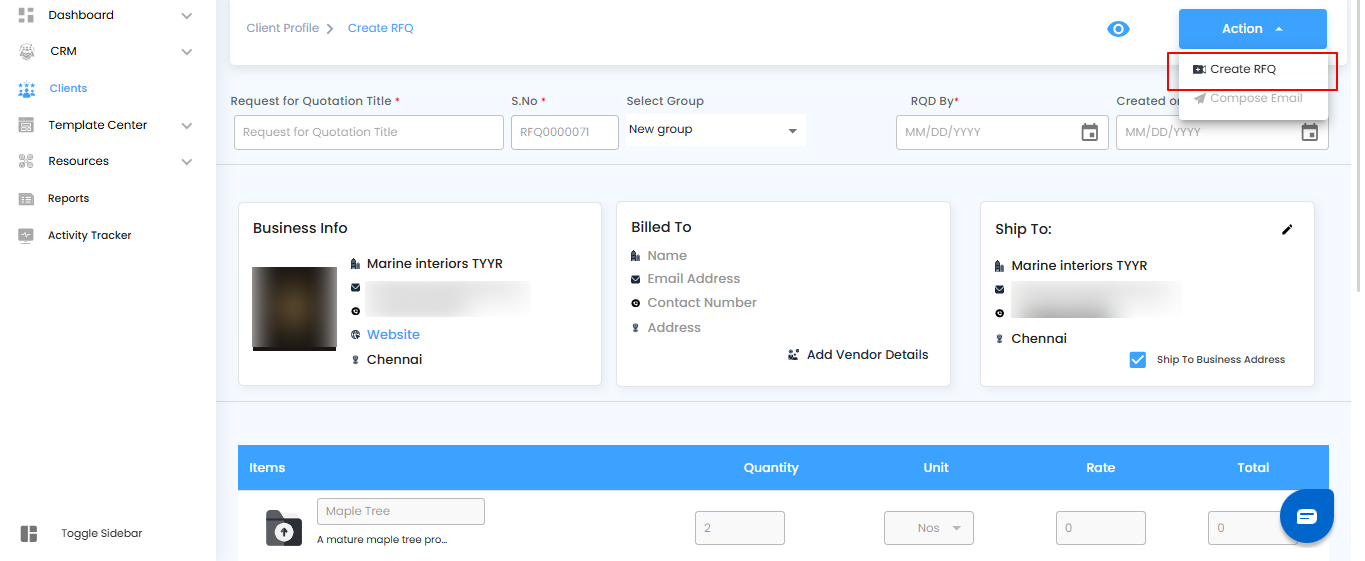Click the eye preview icon
This screenshot has width=1365, height=561.
pyautogui.click(x=1118, y=29)
